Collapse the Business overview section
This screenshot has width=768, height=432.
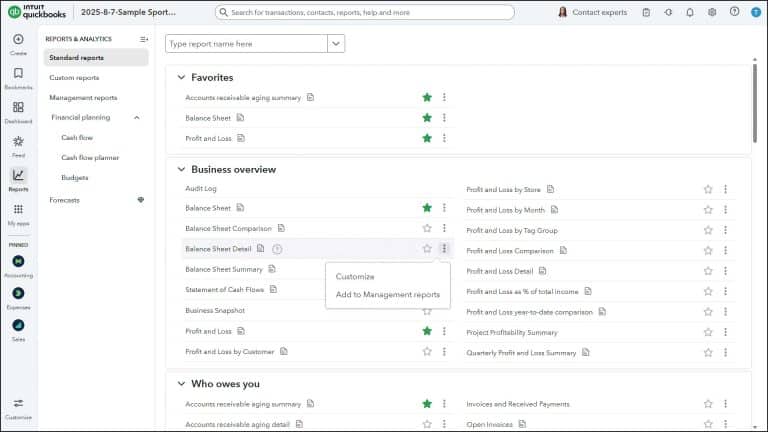point(181,169)
